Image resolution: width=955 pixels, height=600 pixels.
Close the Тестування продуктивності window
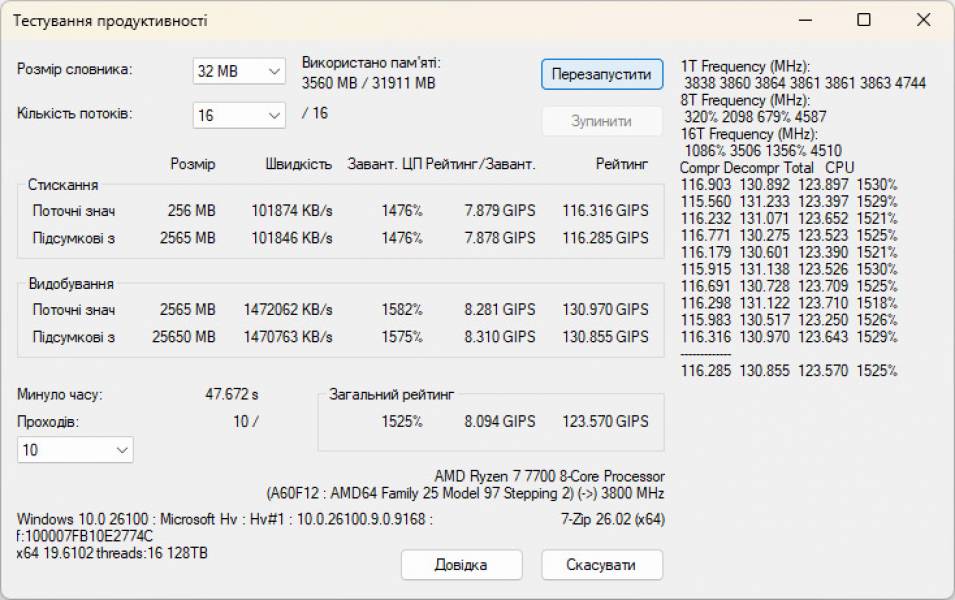(x=923, y=20)
